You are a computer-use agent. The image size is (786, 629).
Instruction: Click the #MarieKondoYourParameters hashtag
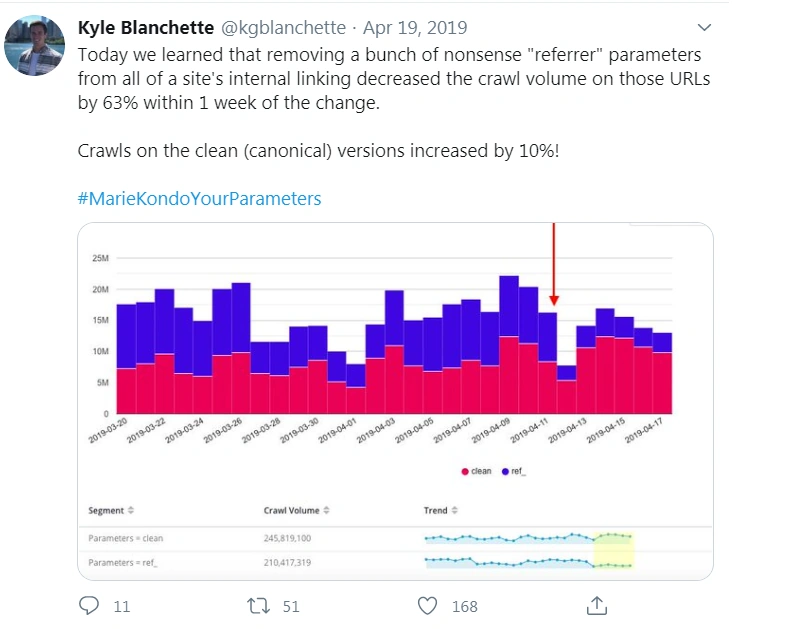[x=199, y=198]
